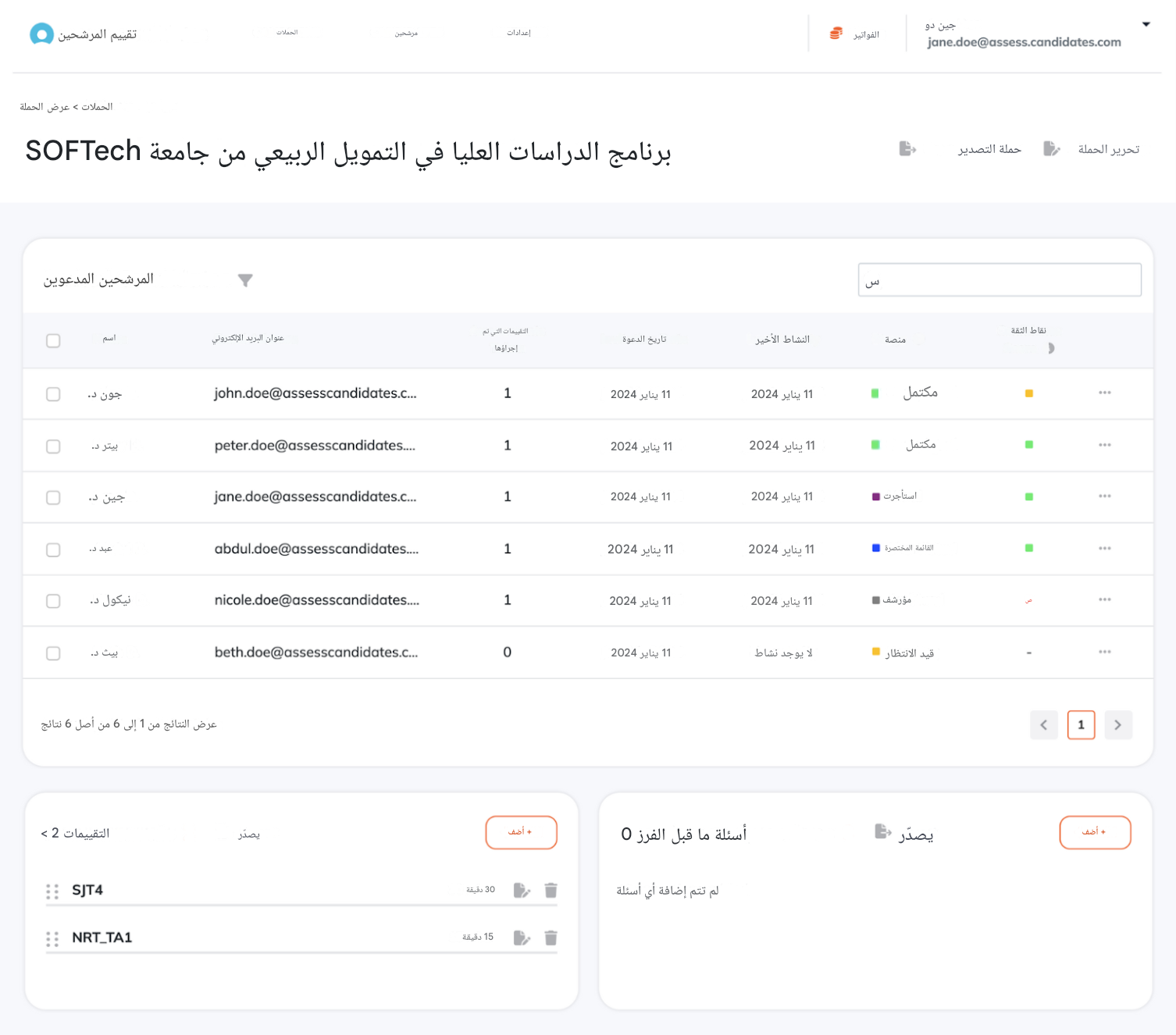Check the box for peter.doe row
This screenshot has height=1035, width=1176.
[53, 446]
